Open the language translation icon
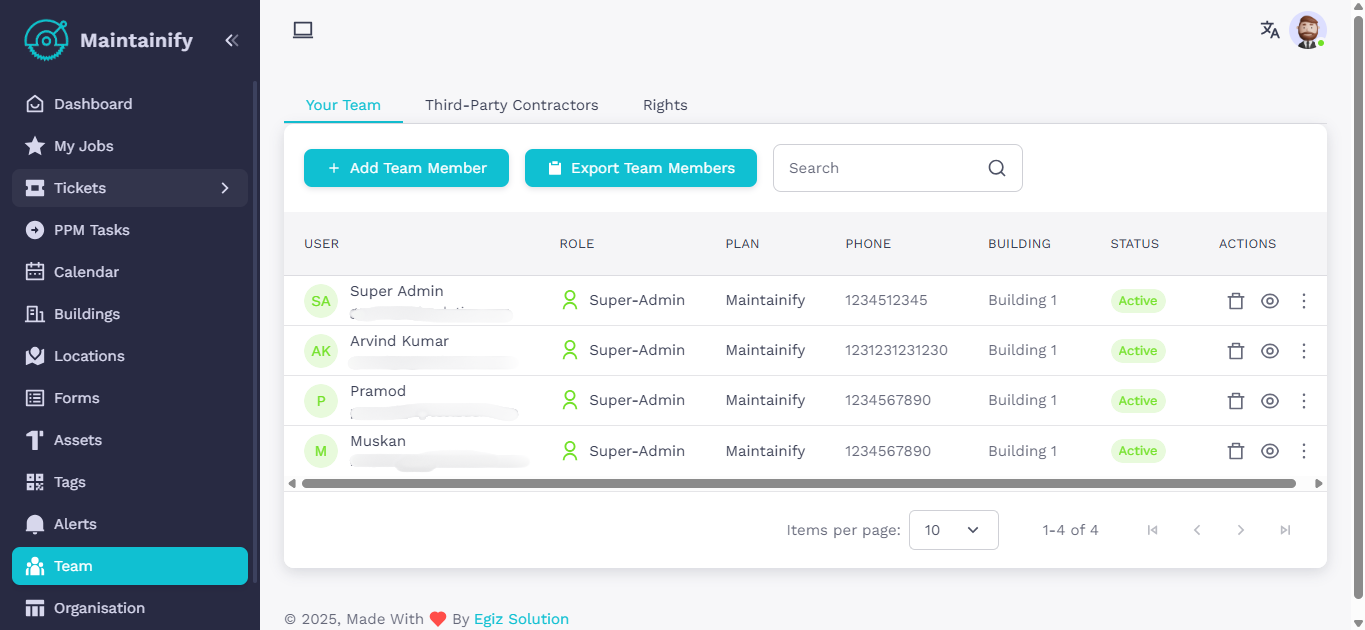The width and height of the screenshot is (1365, 630). point(1269,30)
